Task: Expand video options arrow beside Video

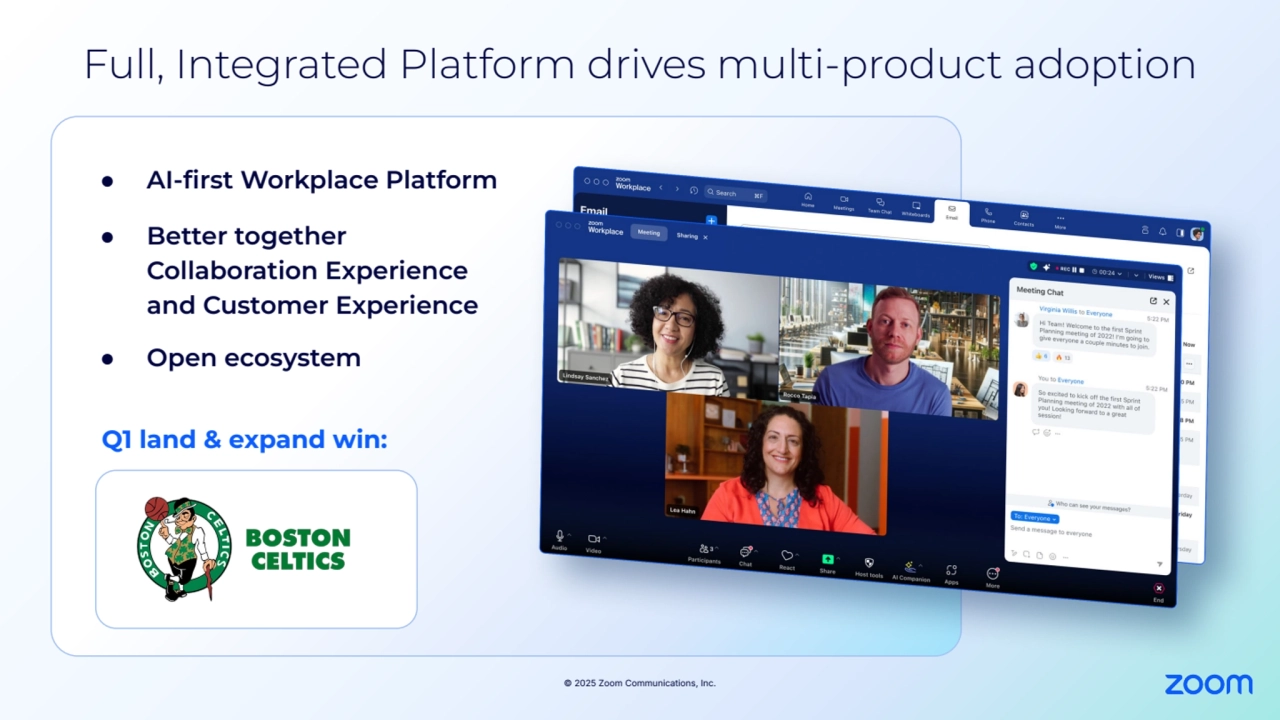Action: 604,538
